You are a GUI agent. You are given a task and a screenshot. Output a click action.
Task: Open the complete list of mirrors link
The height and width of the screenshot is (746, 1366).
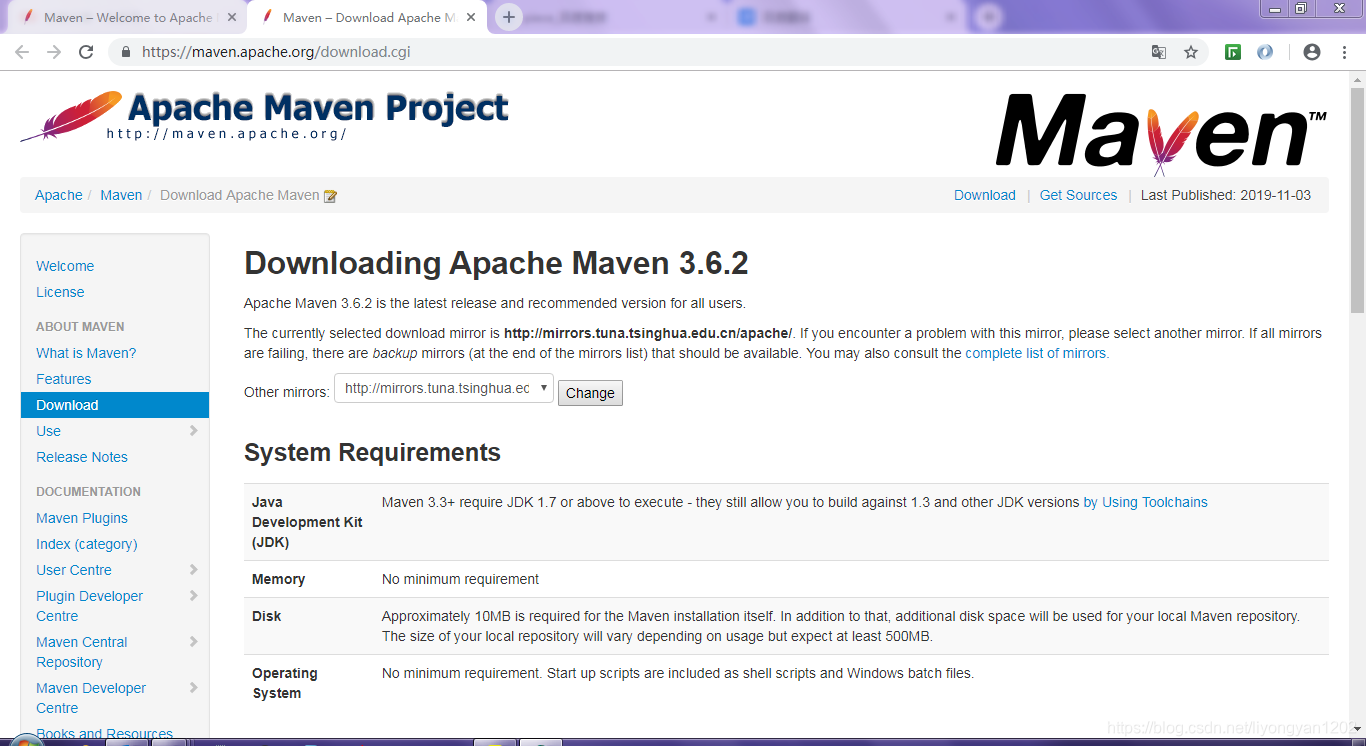click(x=1037, y=353)
